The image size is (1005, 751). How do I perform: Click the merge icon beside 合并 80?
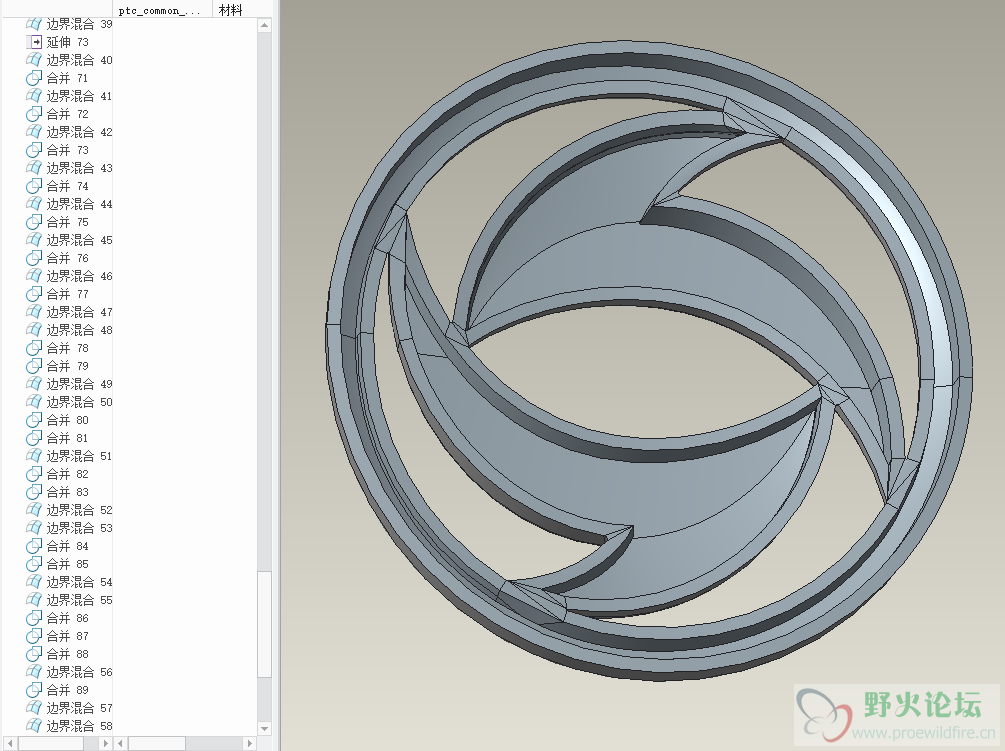click(34, 420)
